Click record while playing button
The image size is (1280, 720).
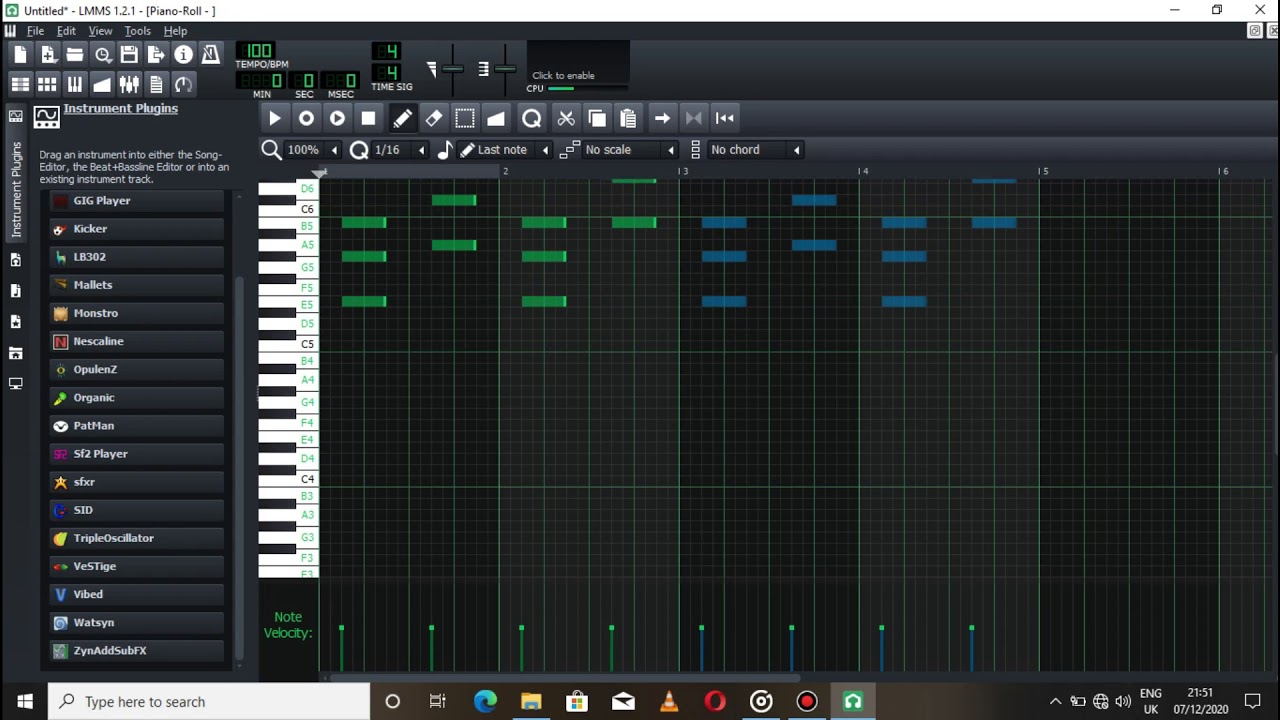tap(337, 118)
